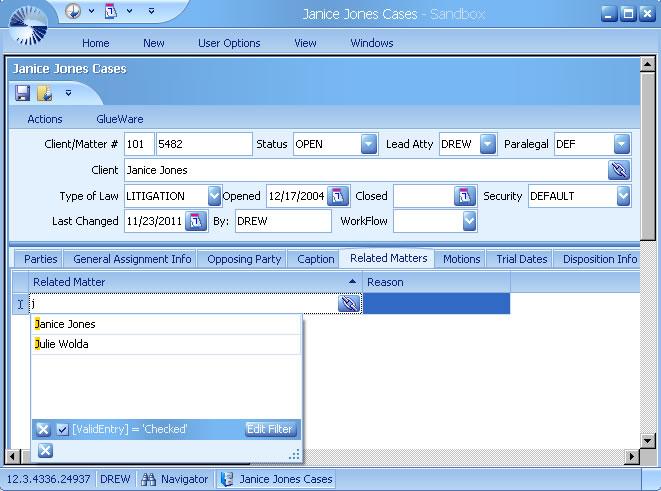
Task: Click the popup resize grip dots
Action: pyautogui.click(x=294, y=454)
